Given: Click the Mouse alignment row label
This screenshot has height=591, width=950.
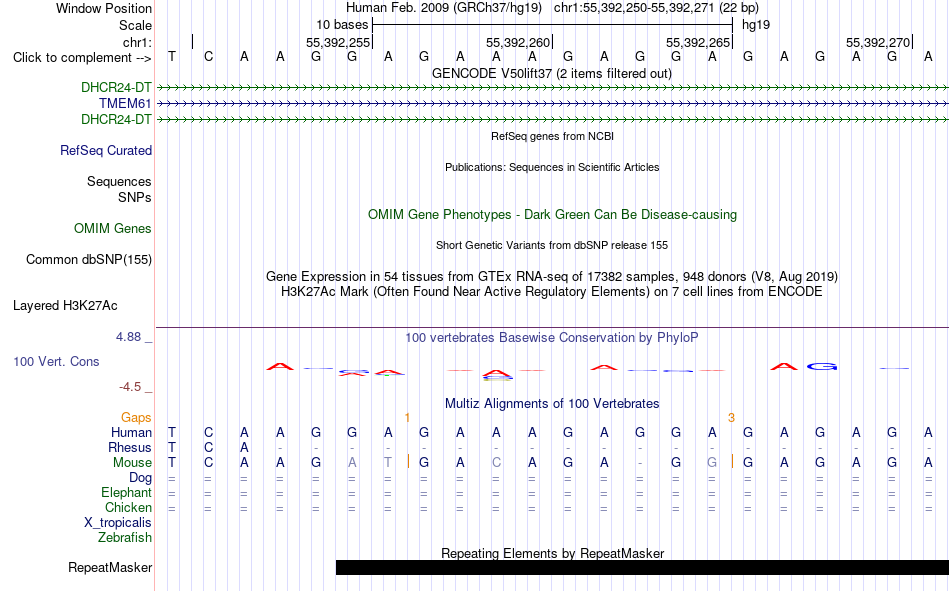Looking at the screenshot, I should pyautogui.click(x=132, y=462).
